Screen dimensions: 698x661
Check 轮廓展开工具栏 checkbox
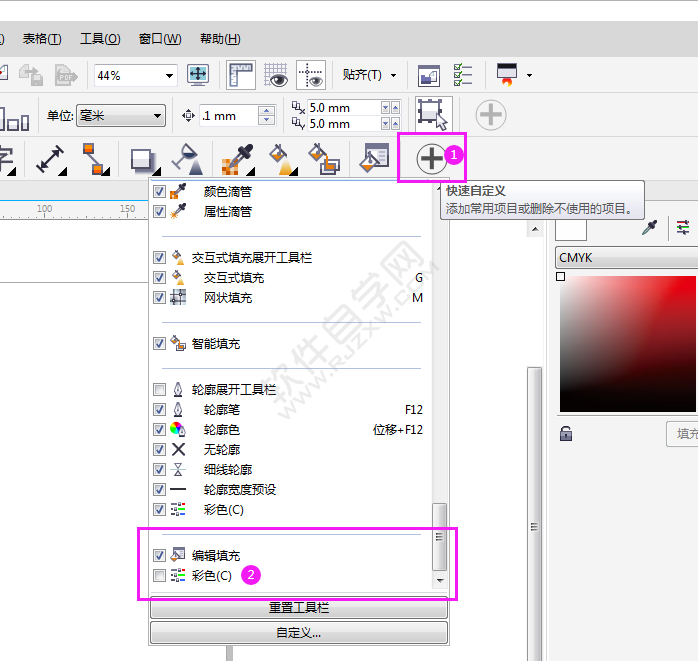[159, 389]
